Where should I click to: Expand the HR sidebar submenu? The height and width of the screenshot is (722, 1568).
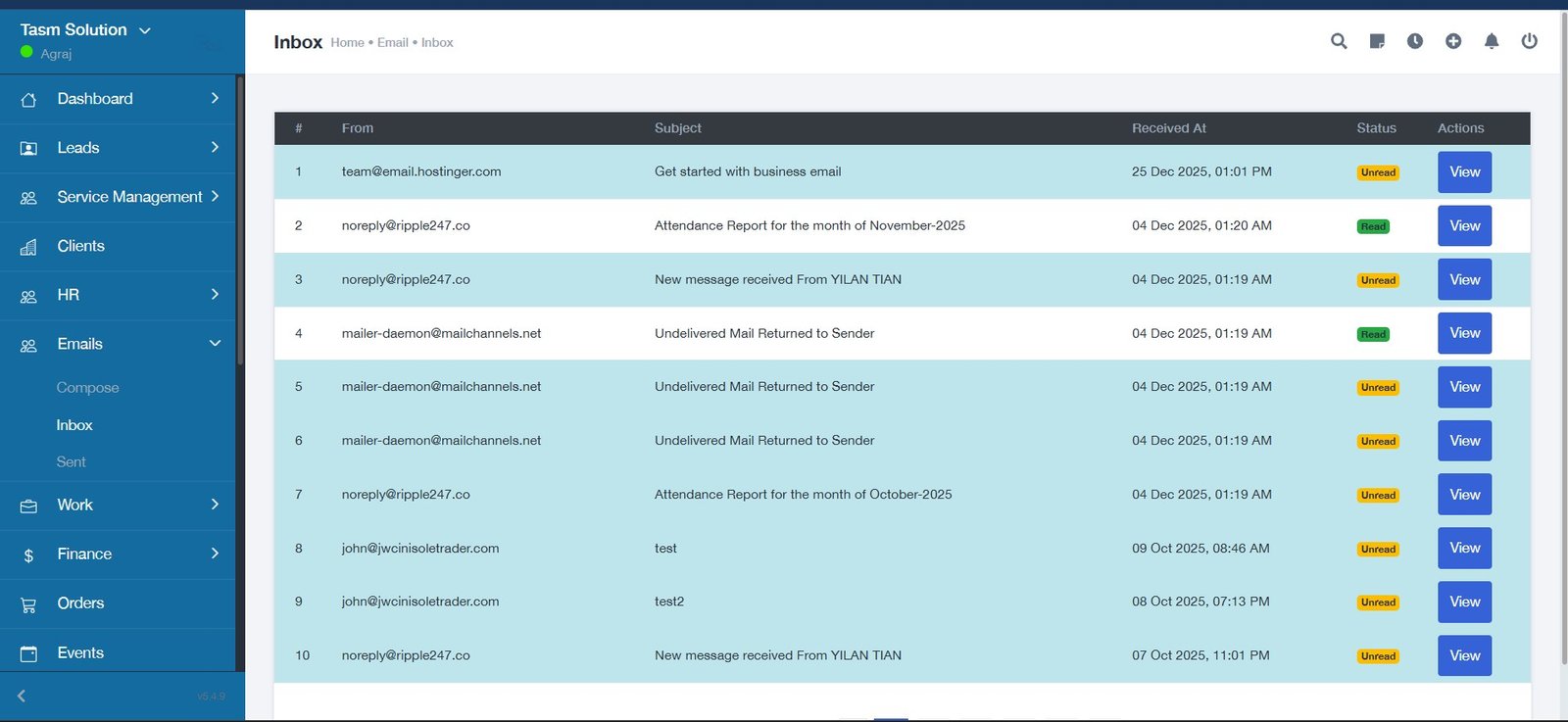(x=215, y=295)
